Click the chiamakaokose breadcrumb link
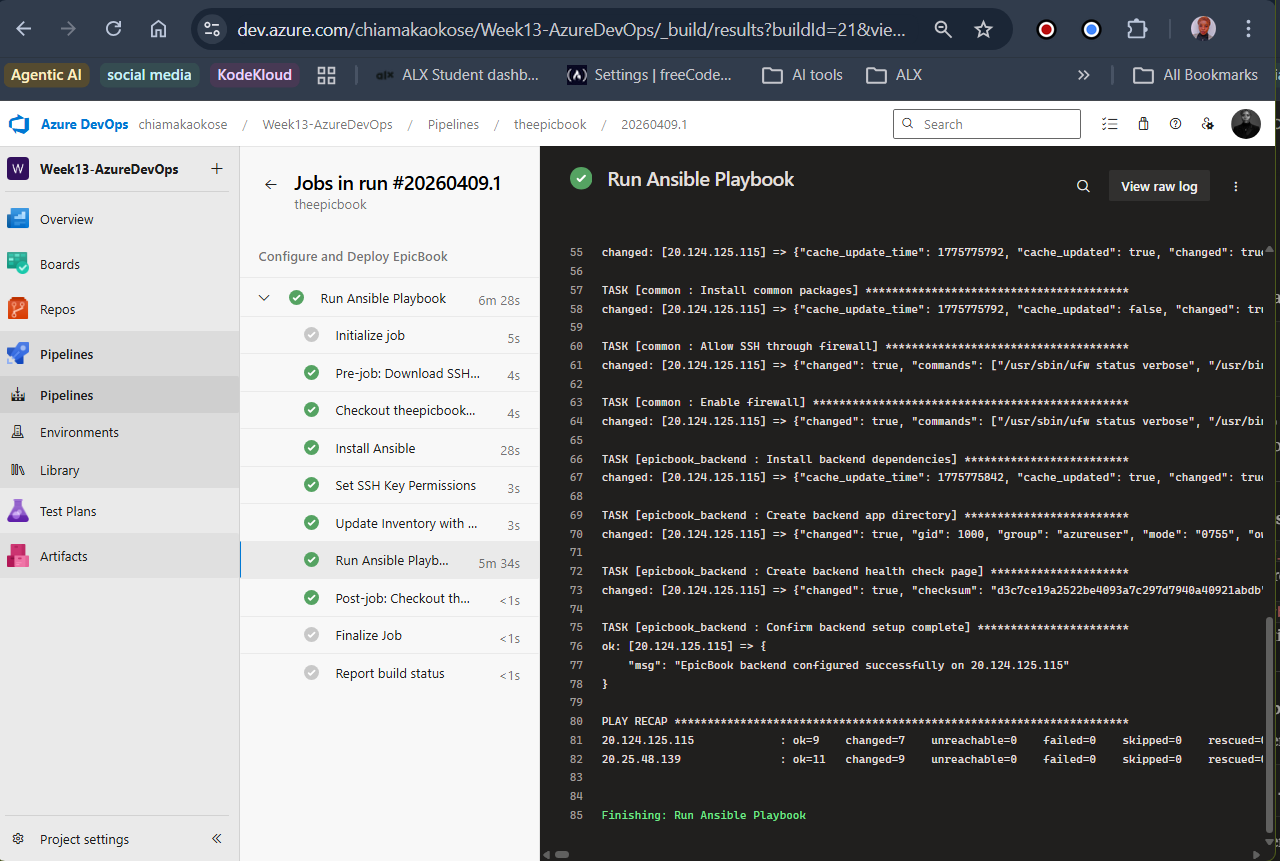The height and width of the screenshot is (861, 1280). pyautogui.click(x=183, y=125)
